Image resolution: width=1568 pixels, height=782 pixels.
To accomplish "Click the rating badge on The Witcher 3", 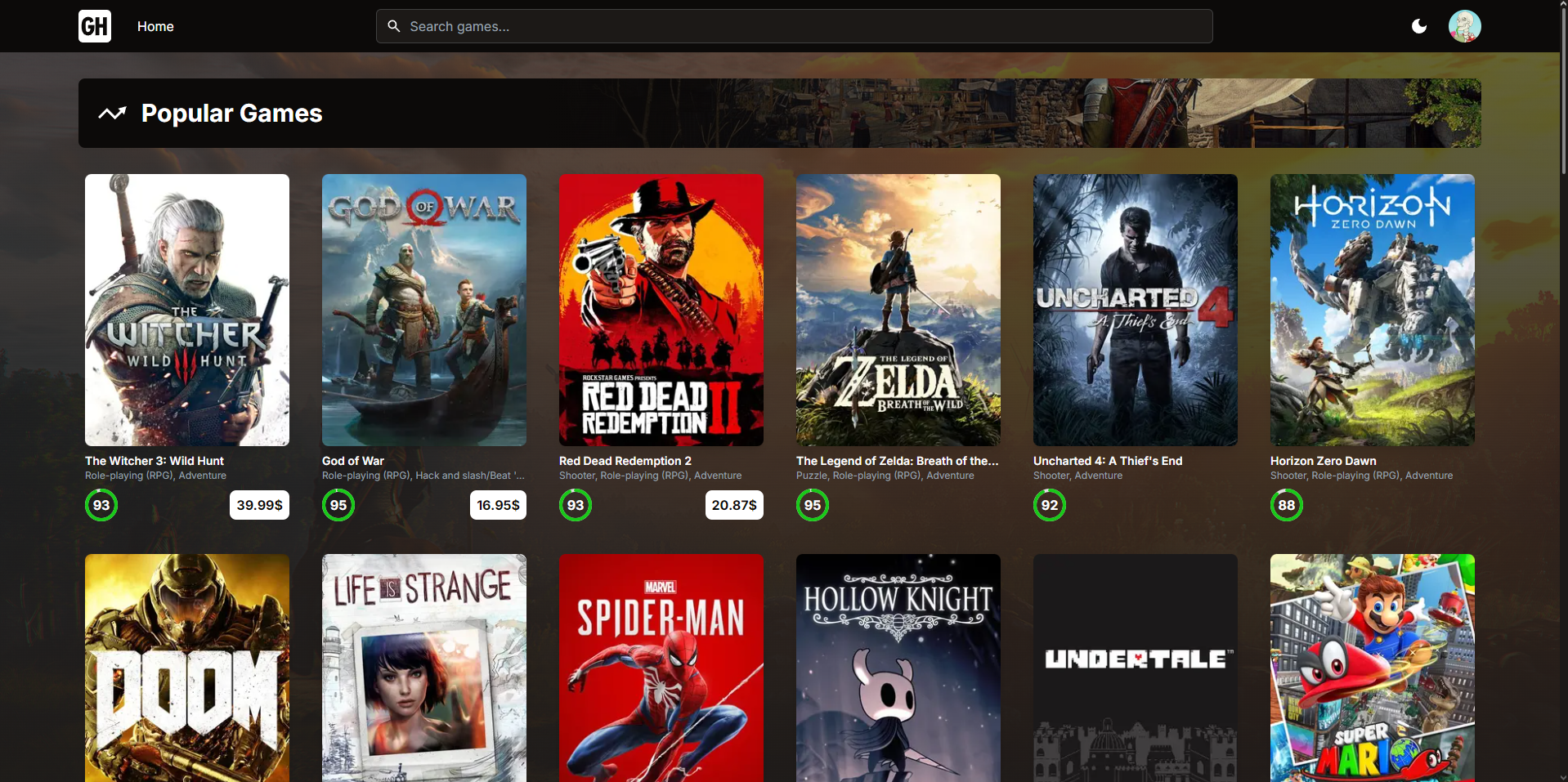I will pos(101,505).
